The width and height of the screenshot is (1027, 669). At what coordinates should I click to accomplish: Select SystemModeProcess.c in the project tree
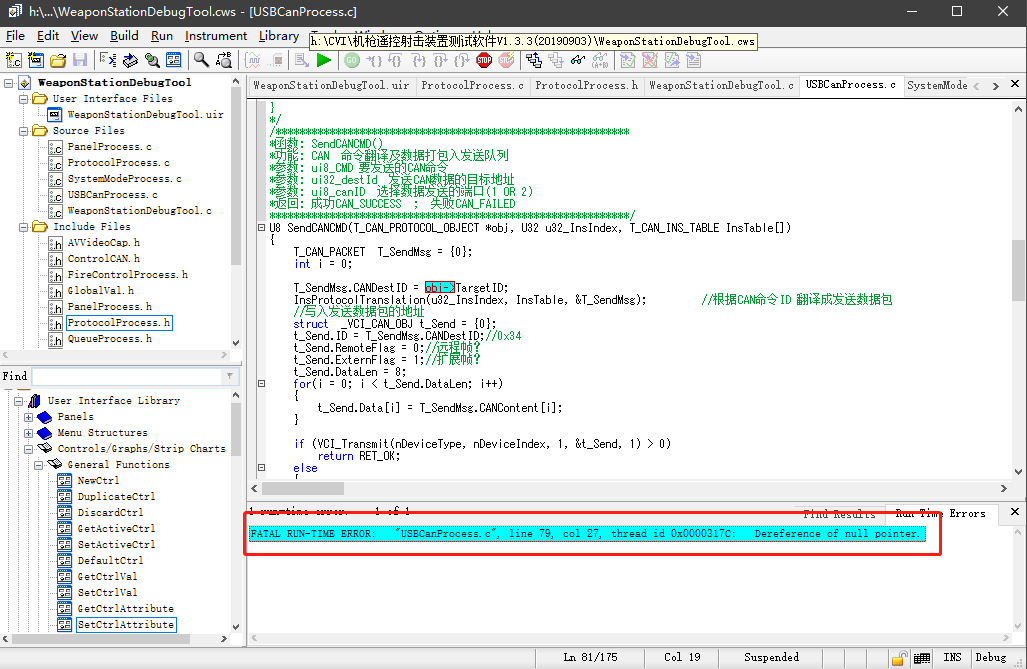click(x=124, y=179)
